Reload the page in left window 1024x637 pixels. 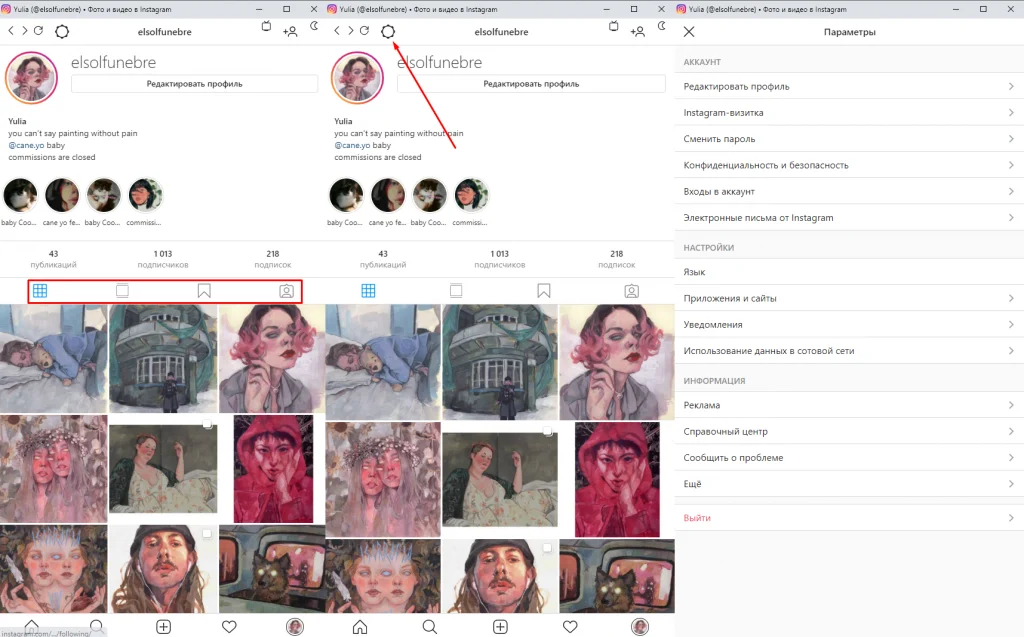click(x=39, y=31)
